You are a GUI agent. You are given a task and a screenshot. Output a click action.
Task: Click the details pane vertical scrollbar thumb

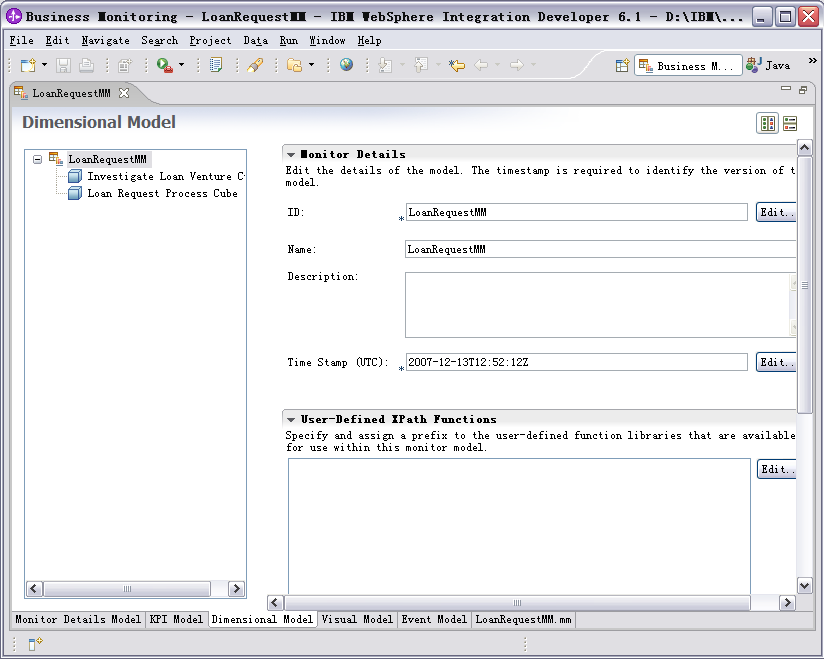click(x=805, y=285)
